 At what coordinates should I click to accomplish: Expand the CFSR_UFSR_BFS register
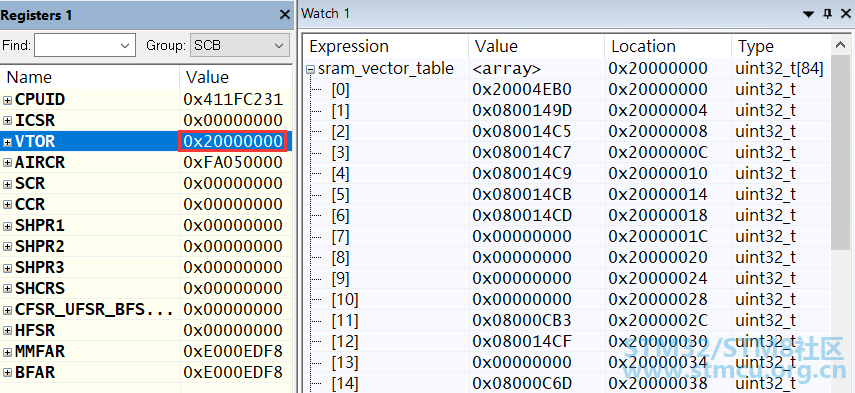pyautogui.click(x=8, y=310)
